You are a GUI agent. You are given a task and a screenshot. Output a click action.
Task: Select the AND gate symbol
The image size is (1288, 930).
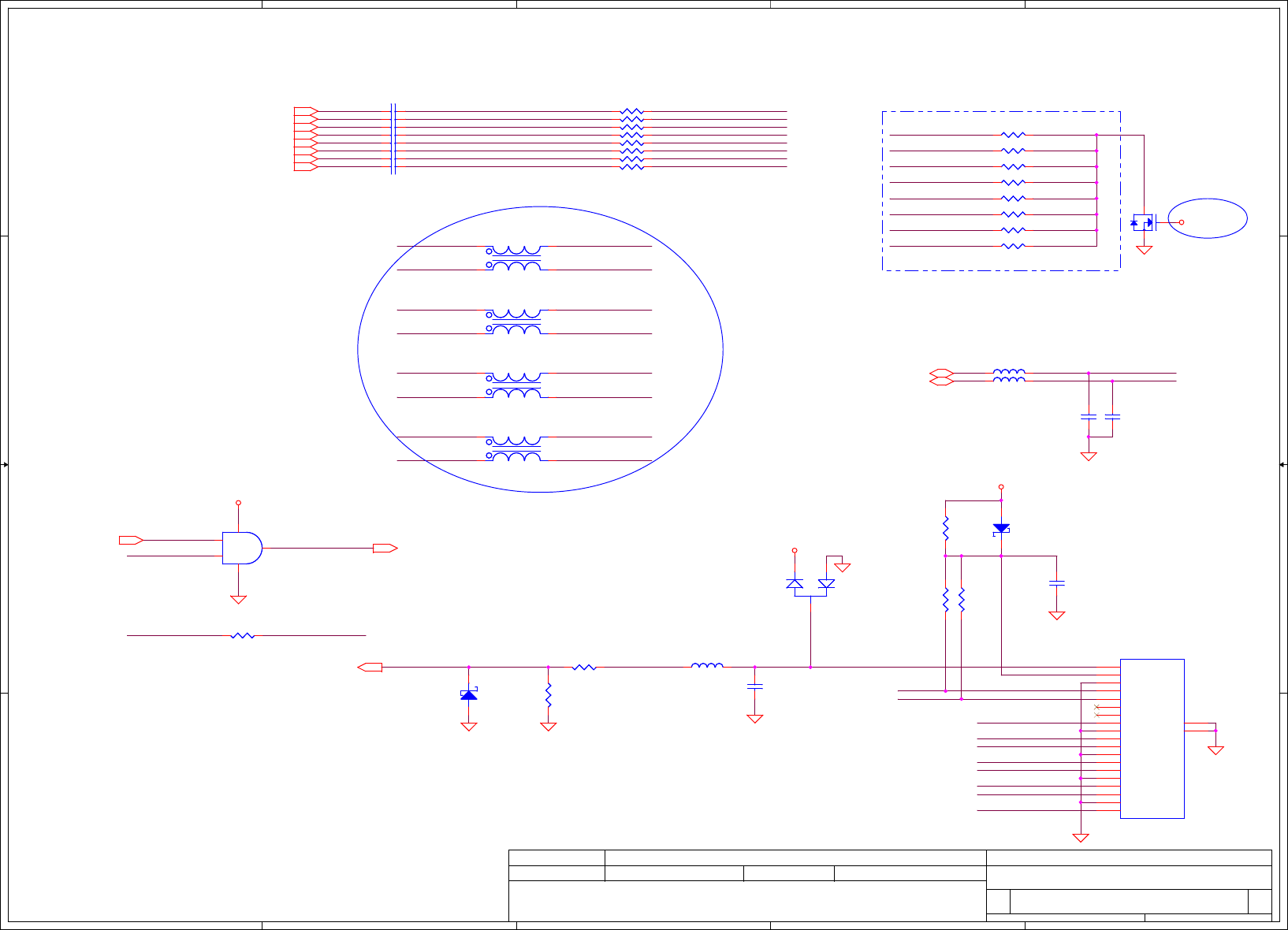pos(242,548)
